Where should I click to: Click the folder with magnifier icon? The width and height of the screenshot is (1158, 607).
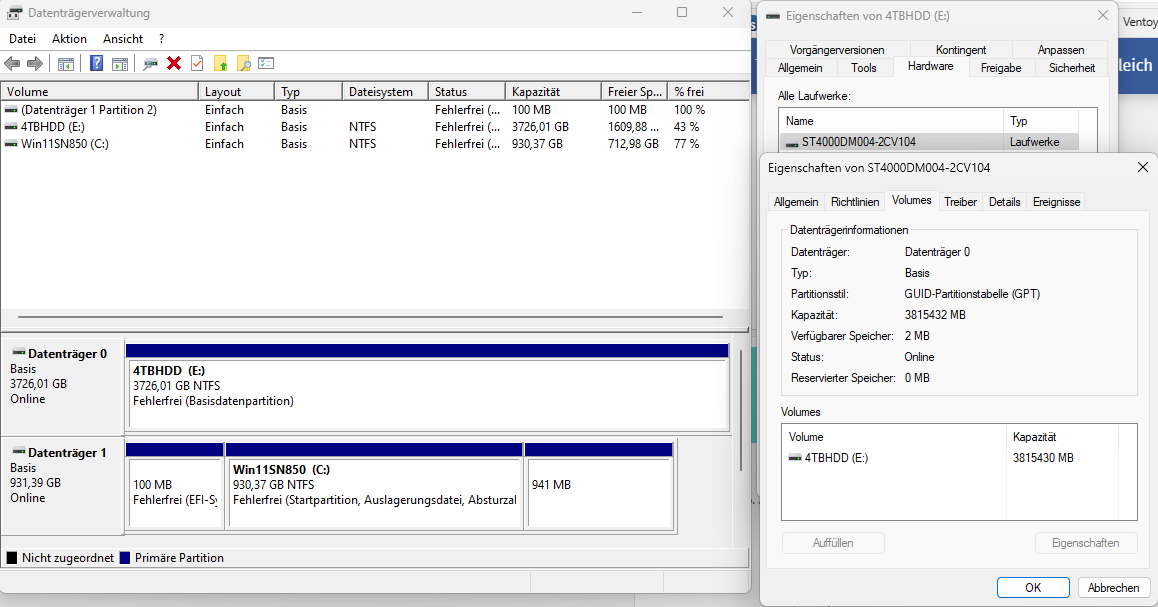tap(244, 64)
